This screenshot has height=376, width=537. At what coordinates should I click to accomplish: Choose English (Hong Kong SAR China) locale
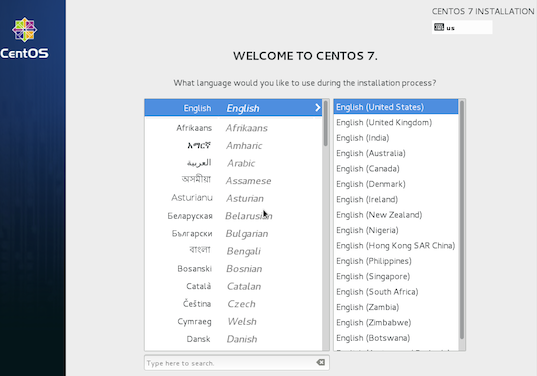pyautogui.click(x=396, y=246)
